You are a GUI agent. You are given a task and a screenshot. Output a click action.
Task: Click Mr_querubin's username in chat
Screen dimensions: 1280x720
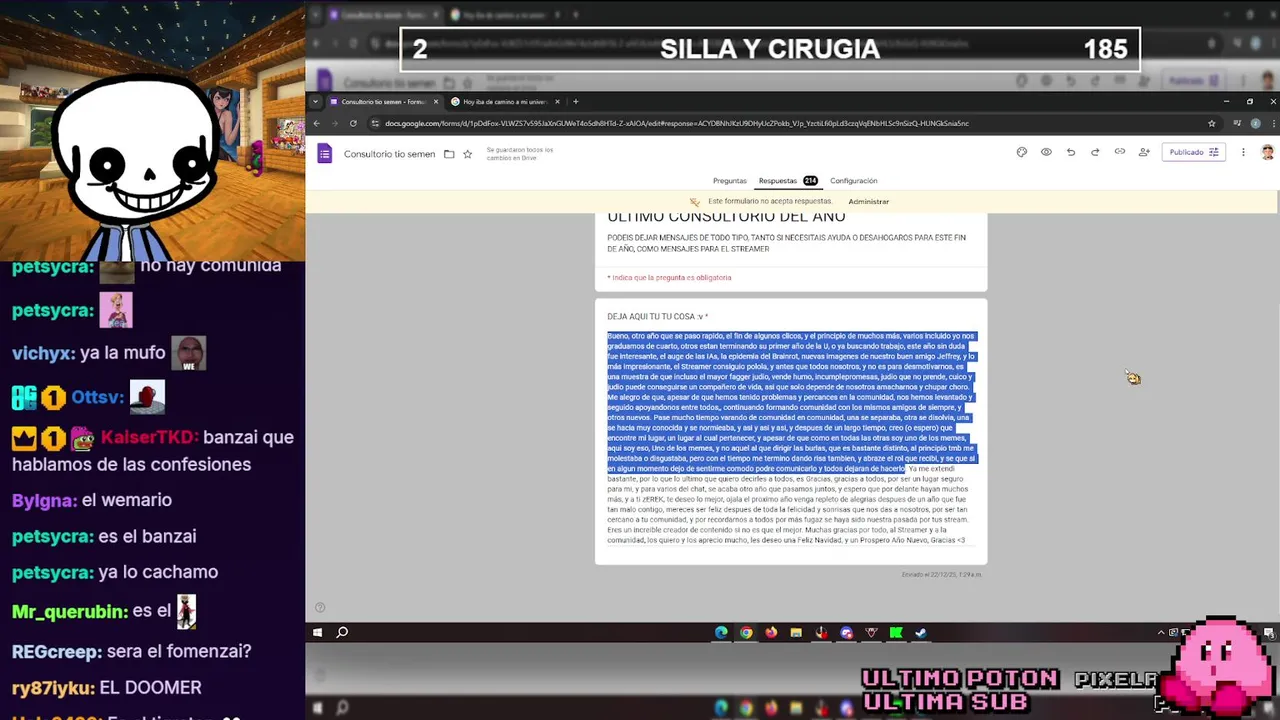coord(69,612)
